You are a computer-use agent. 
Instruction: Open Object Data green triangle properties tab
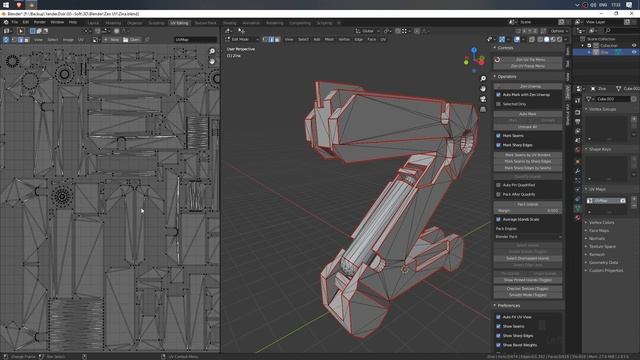tap(578, 209)
